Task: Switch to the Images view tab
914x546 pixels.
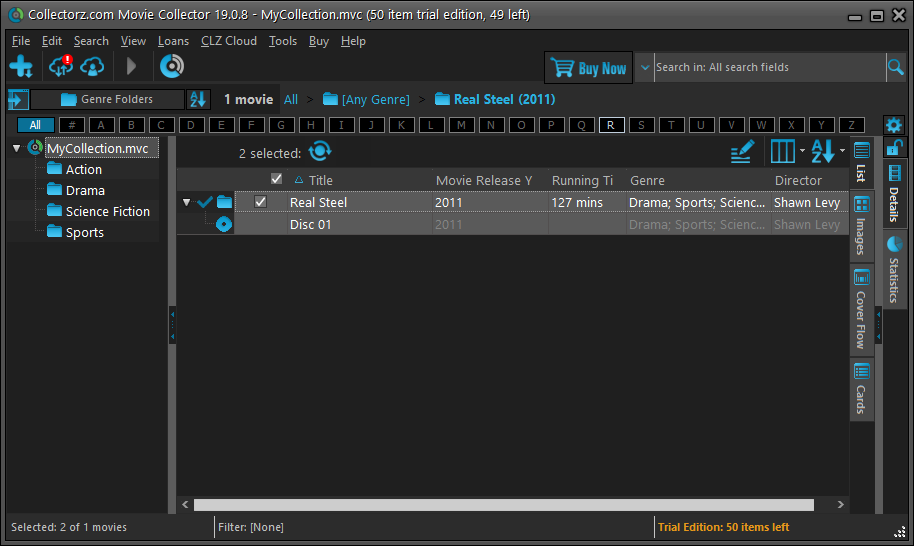Action: pyautogui.click(x=862, y=226)
